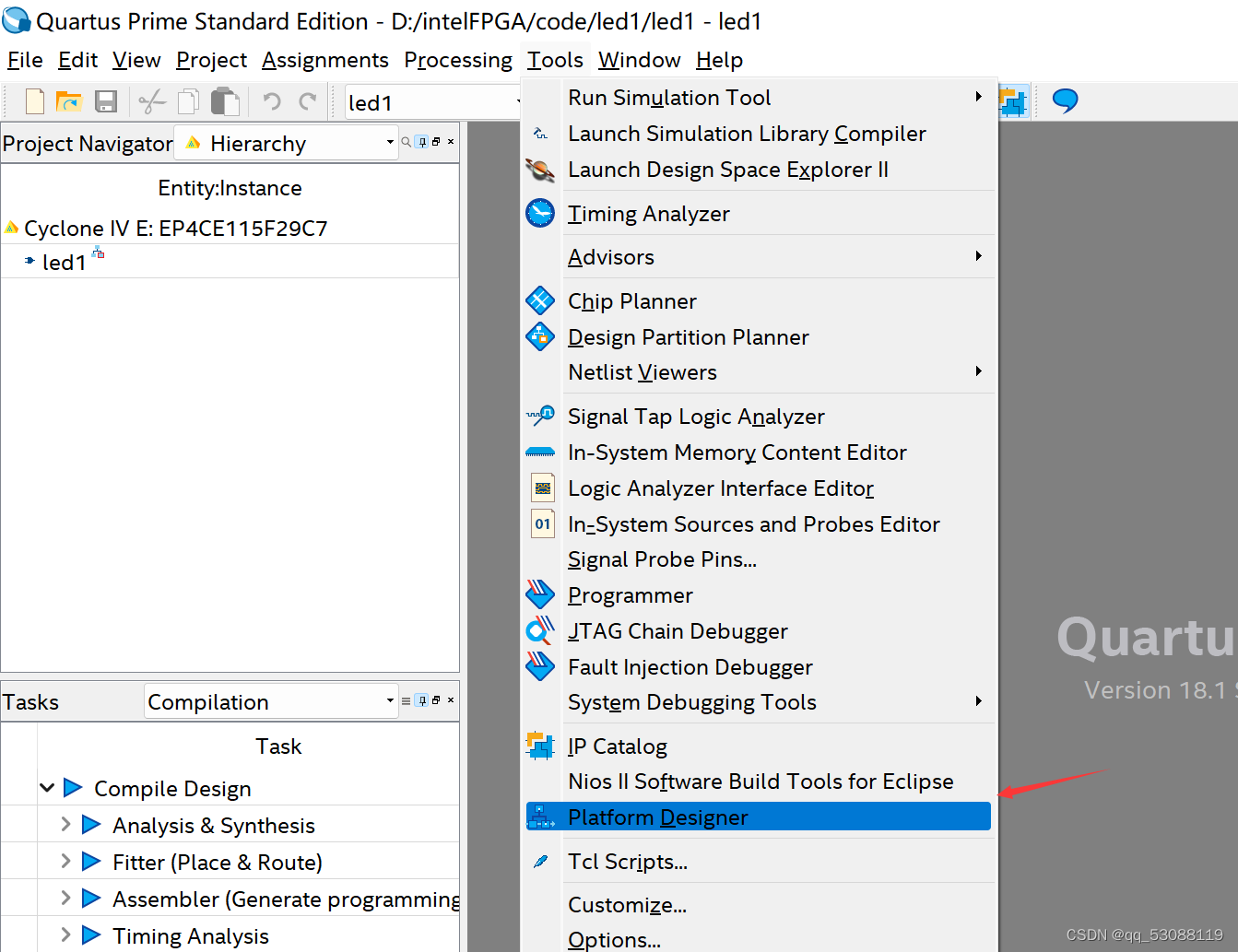1238x952 pixels.
Task: Click the Fitter play icon
Action: [x=91, y=862]
